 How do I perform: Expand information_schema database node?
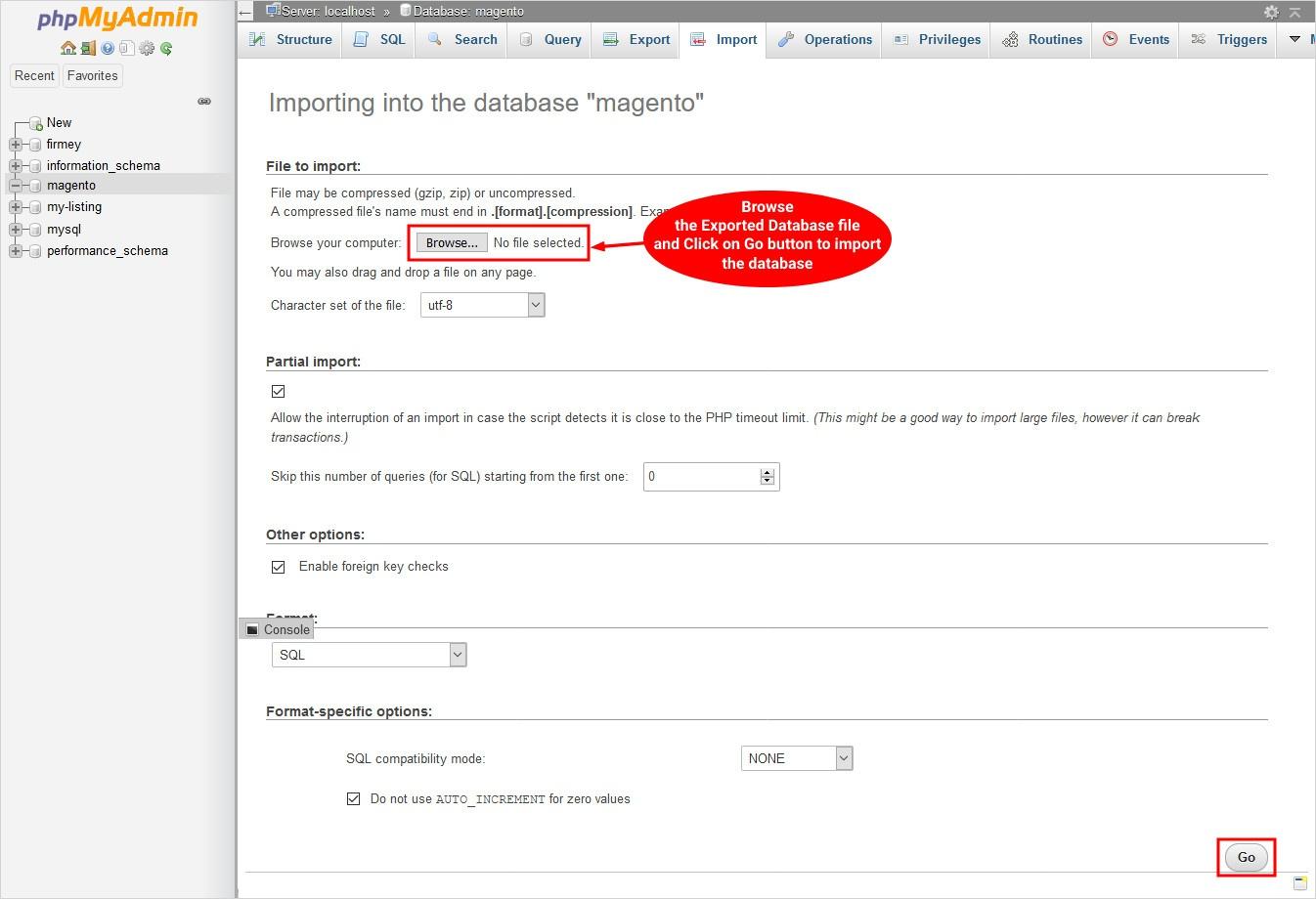tap(16, 166)
